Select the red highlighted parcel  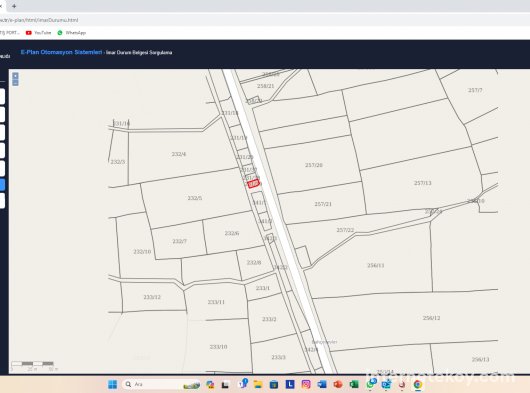click(253, 183)
